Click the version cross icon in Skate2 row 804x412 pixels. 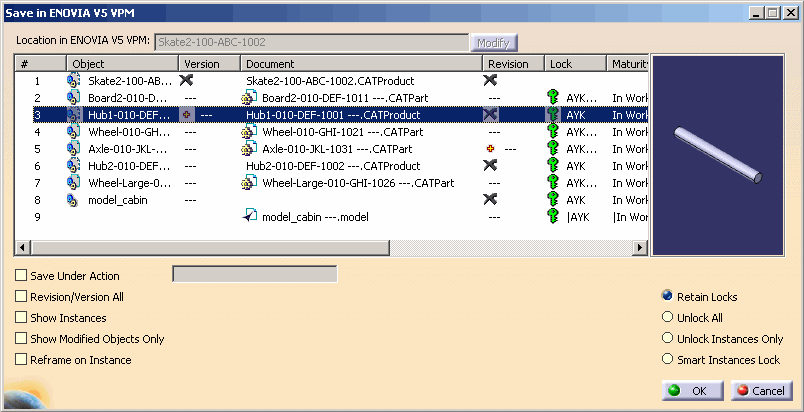click(186, 81)
